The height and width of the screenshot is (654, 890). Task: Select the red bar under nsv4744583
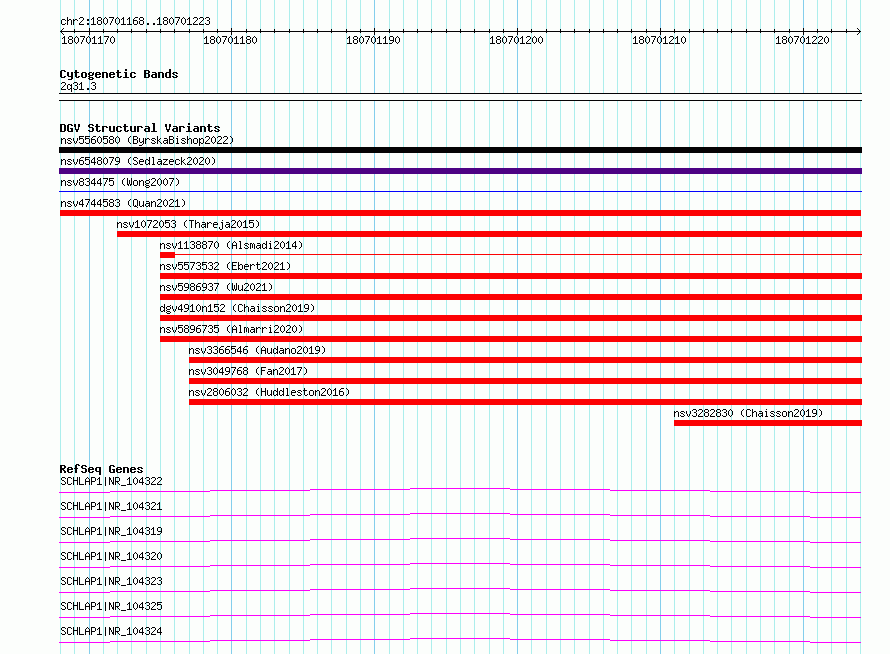tap(460, 213)
